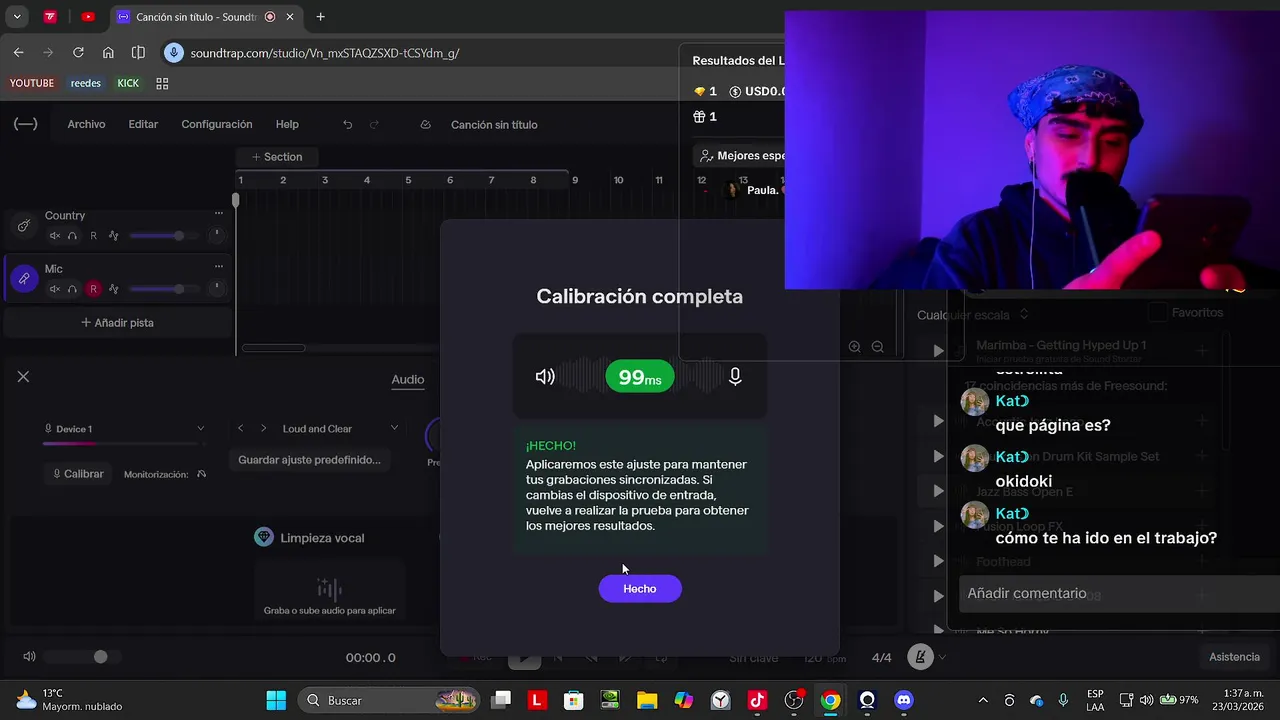Image resolution: width=1280 pixels, height=720 pixels.
Task: Arm recording on the Country track
Action: [x=94, y=236]
